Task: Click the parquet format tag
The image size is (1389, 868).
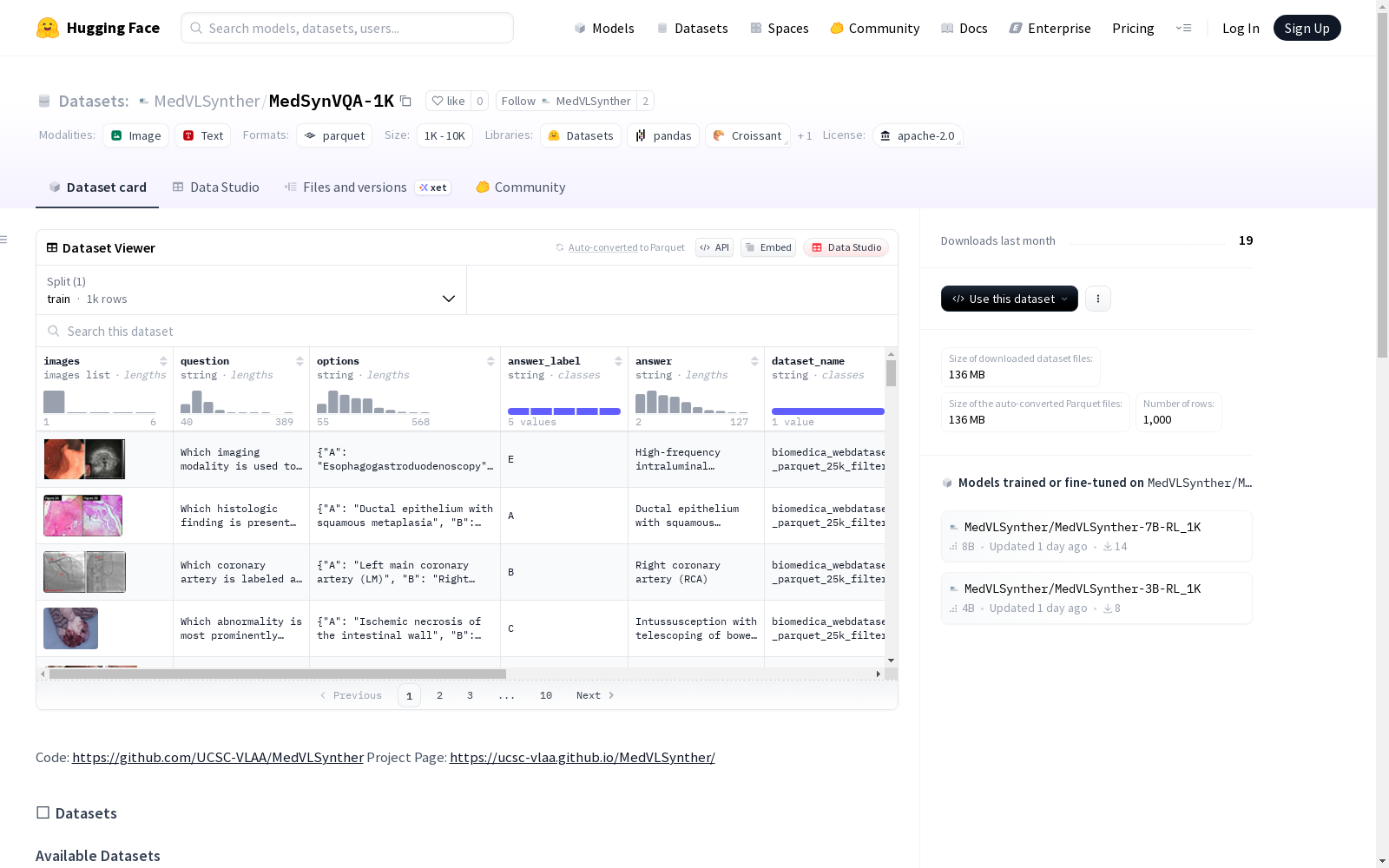Action: (334, 135)
